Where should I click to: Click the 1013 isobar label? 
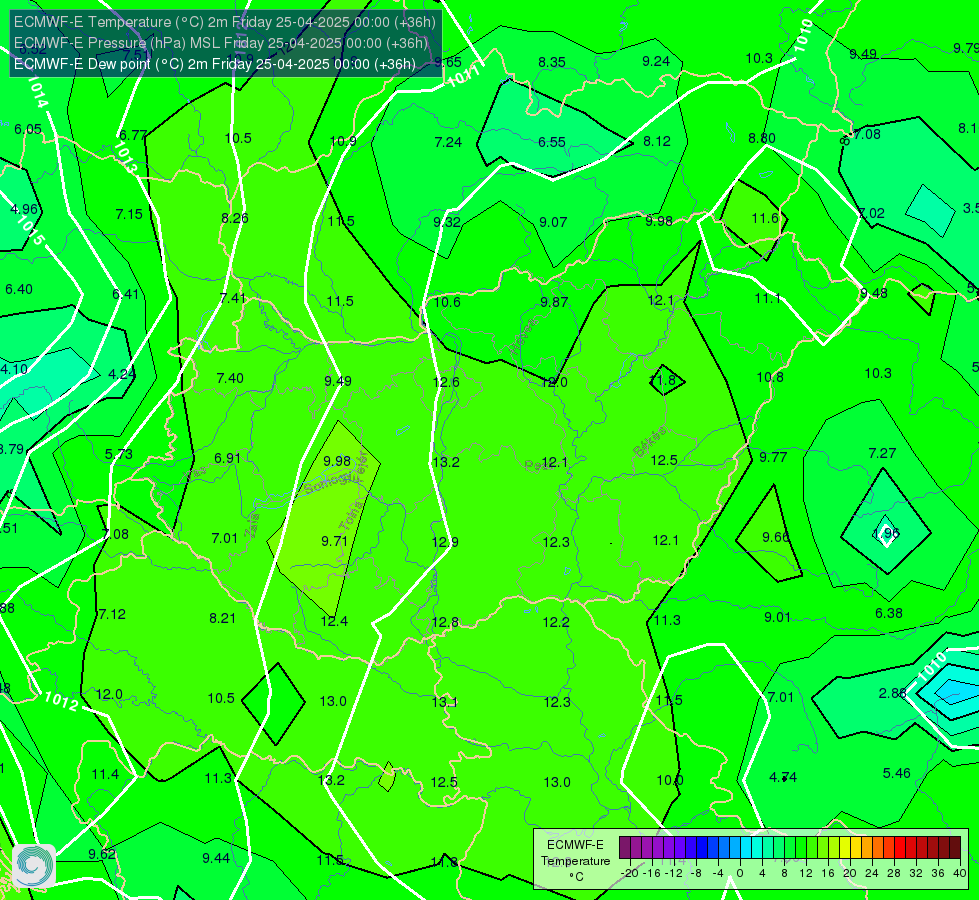coord(125,157)
